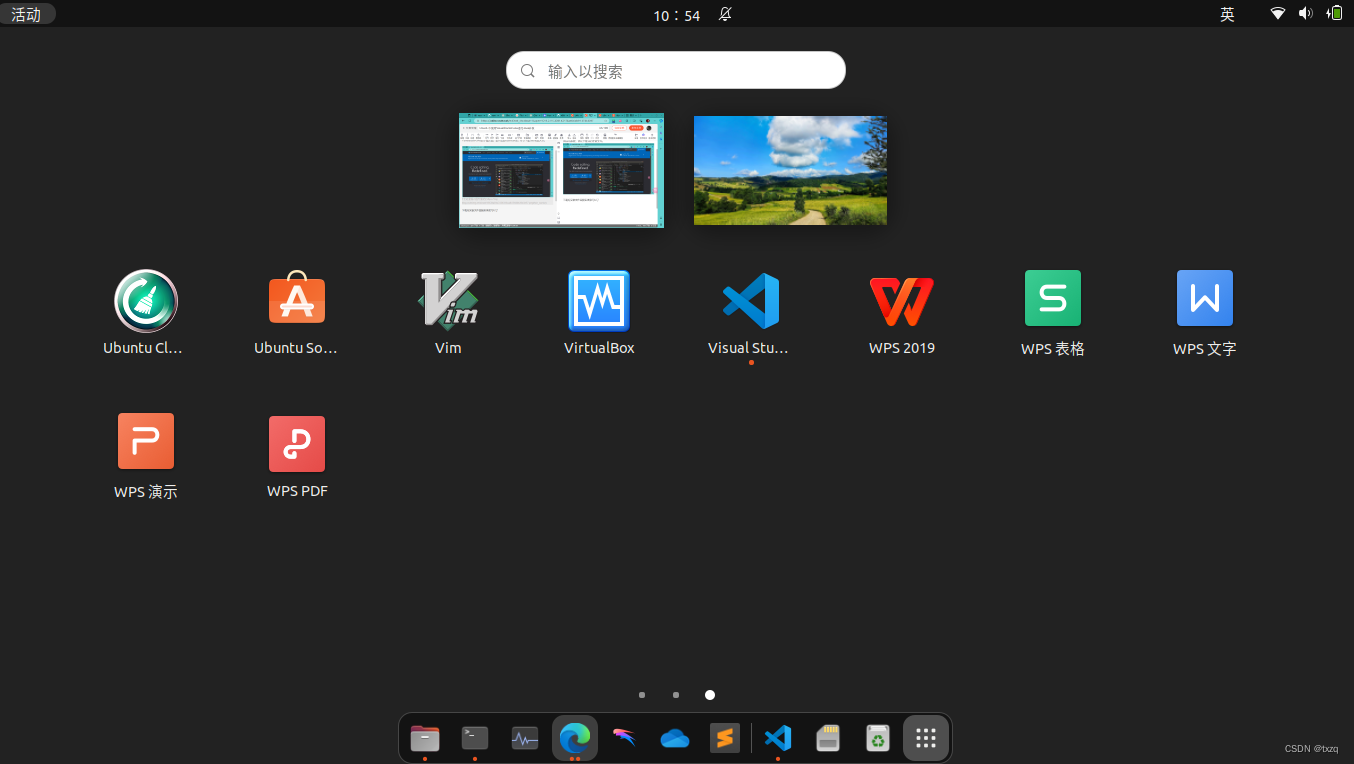The height and width of the screenshot is (764, 1354).
Task: Switch to Microsoft Edge in the dock
Action: coord(575,738)
